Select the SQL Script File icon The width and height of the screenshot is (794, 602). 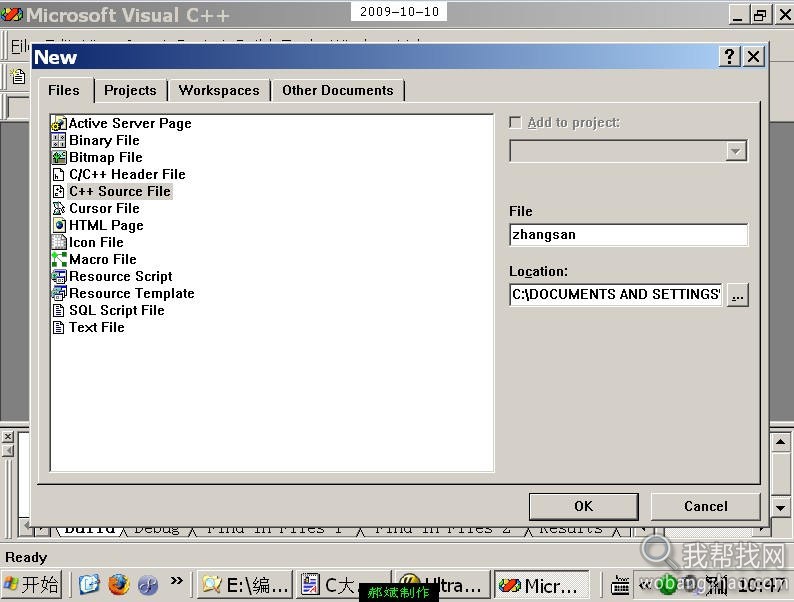coord(59,310)
